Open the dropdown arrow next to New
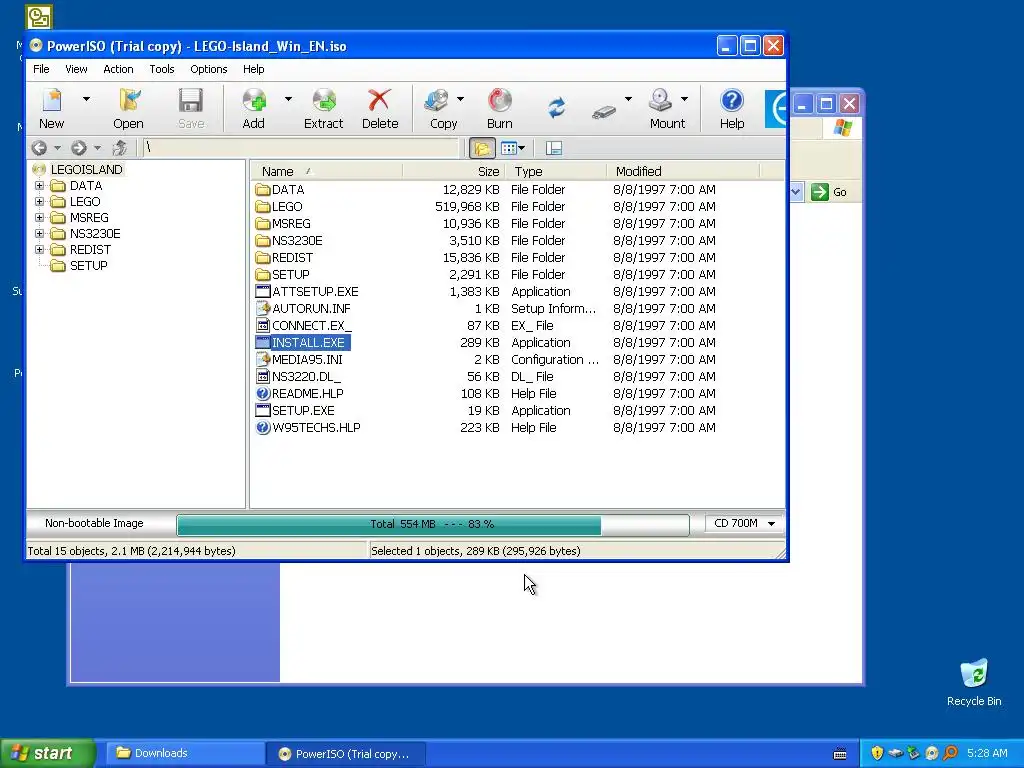This screenshot has width=1024, height=768. point(86,99)
